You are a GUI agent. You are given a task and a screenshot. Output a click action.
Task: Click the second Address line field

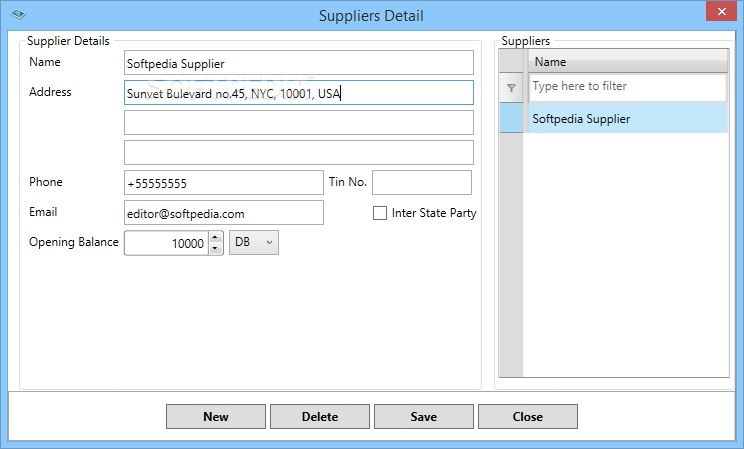pos(299,122)
